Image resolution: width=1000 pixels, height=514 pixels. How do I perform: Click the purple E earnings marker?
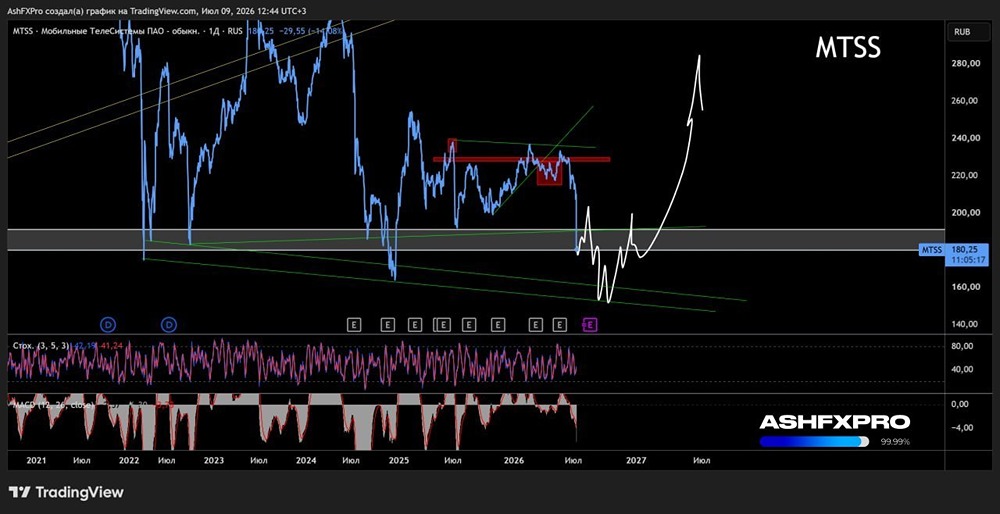point(591,325)
